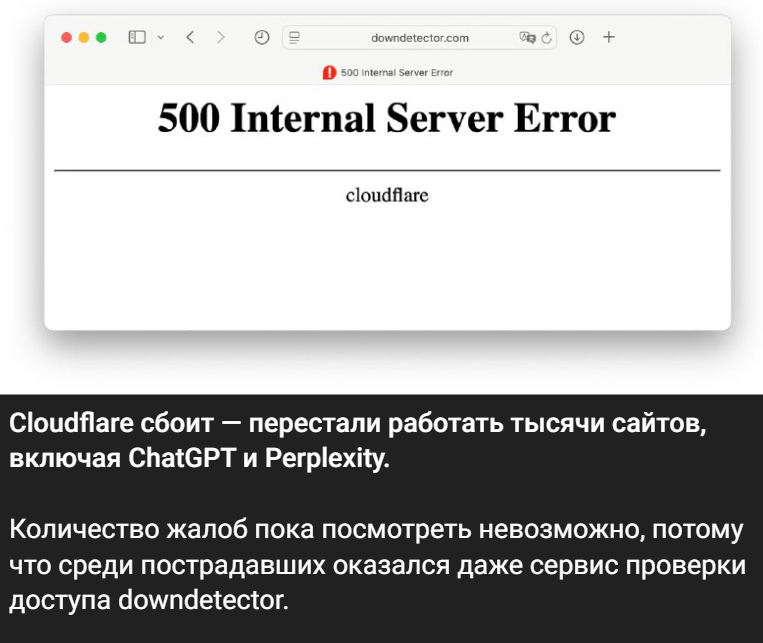This screenshot has width=763, height=643.
Task: Open the sidebar options dropdown chevron
Action: click(x=161, y=37)
